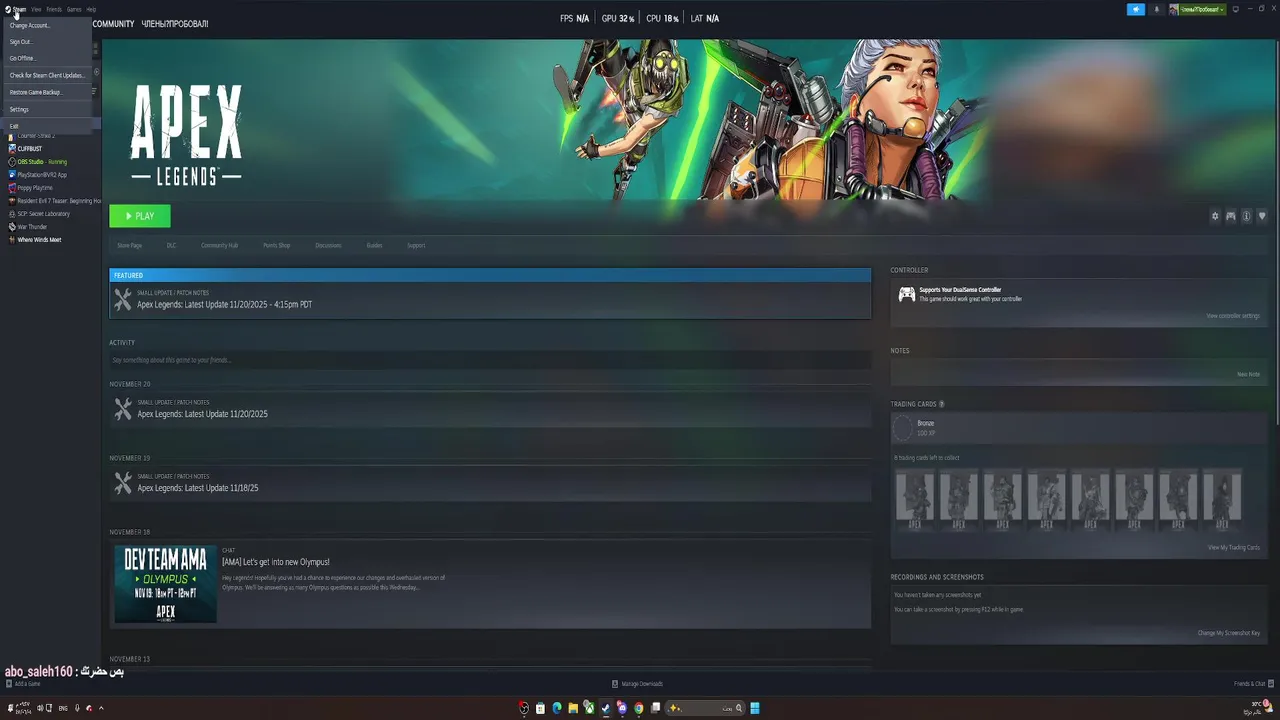Viewport: 1280px width, 720px height.
Task: Open the DLC link
Action: [171, 245]
